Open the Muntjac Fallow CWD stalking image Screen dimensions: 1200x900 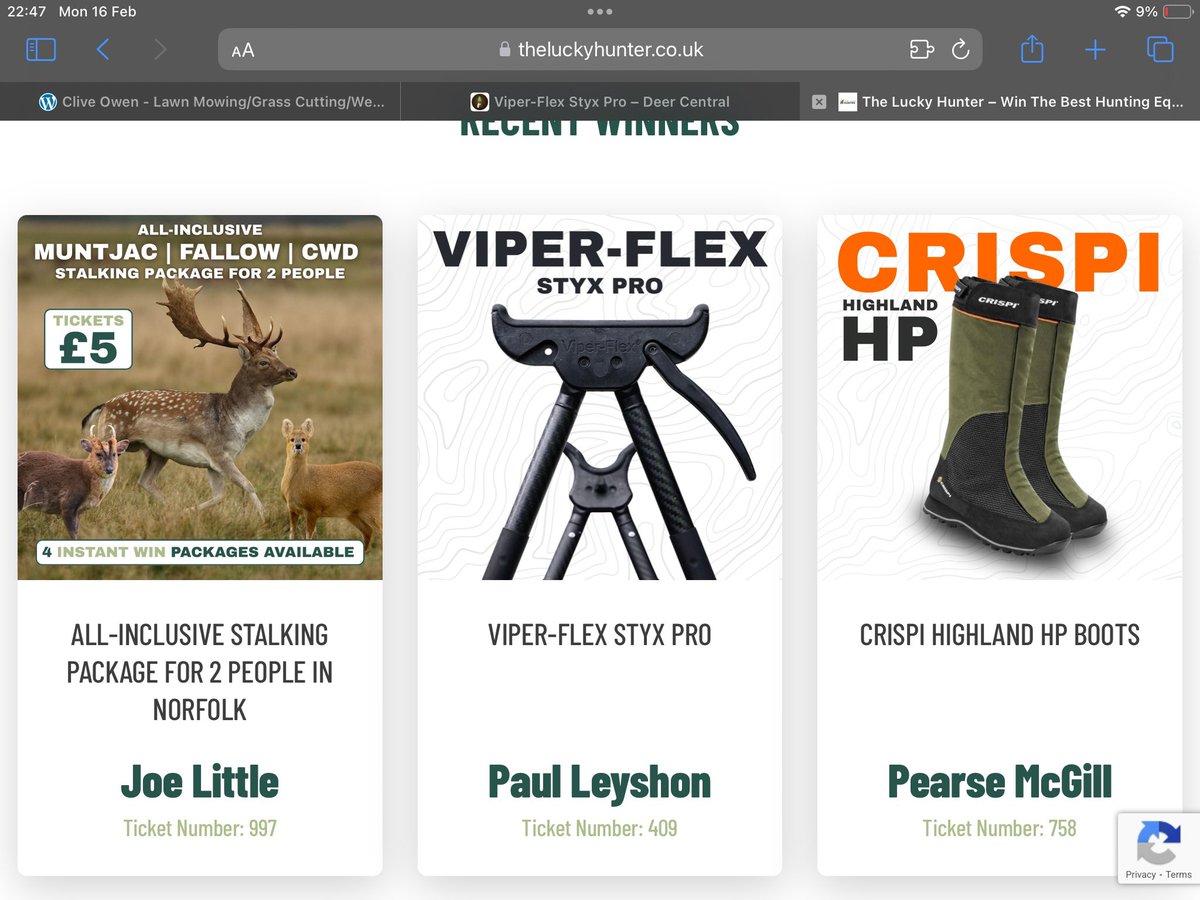coord(200,397)
